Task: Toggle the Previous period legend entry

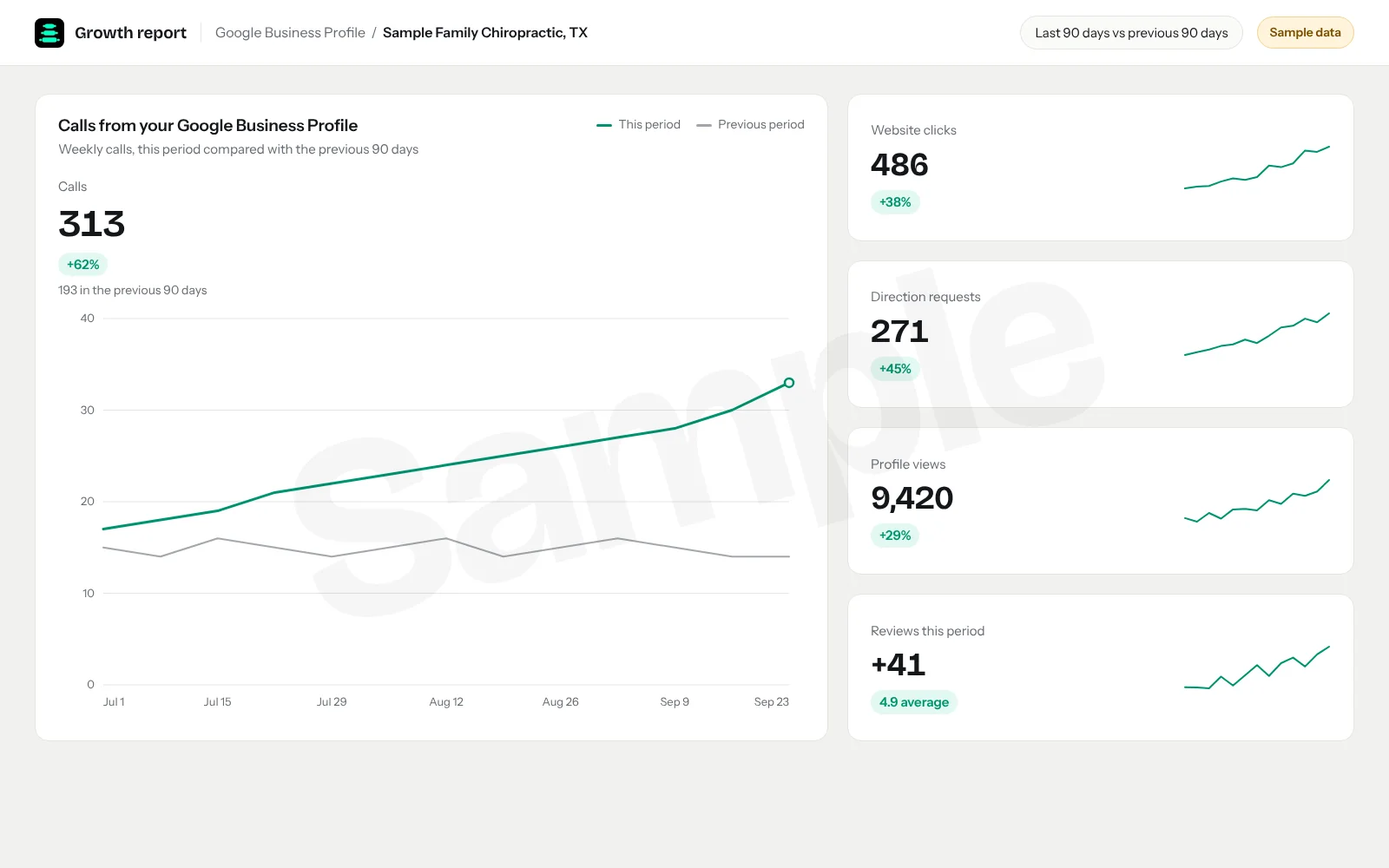Action: (750, 125)
